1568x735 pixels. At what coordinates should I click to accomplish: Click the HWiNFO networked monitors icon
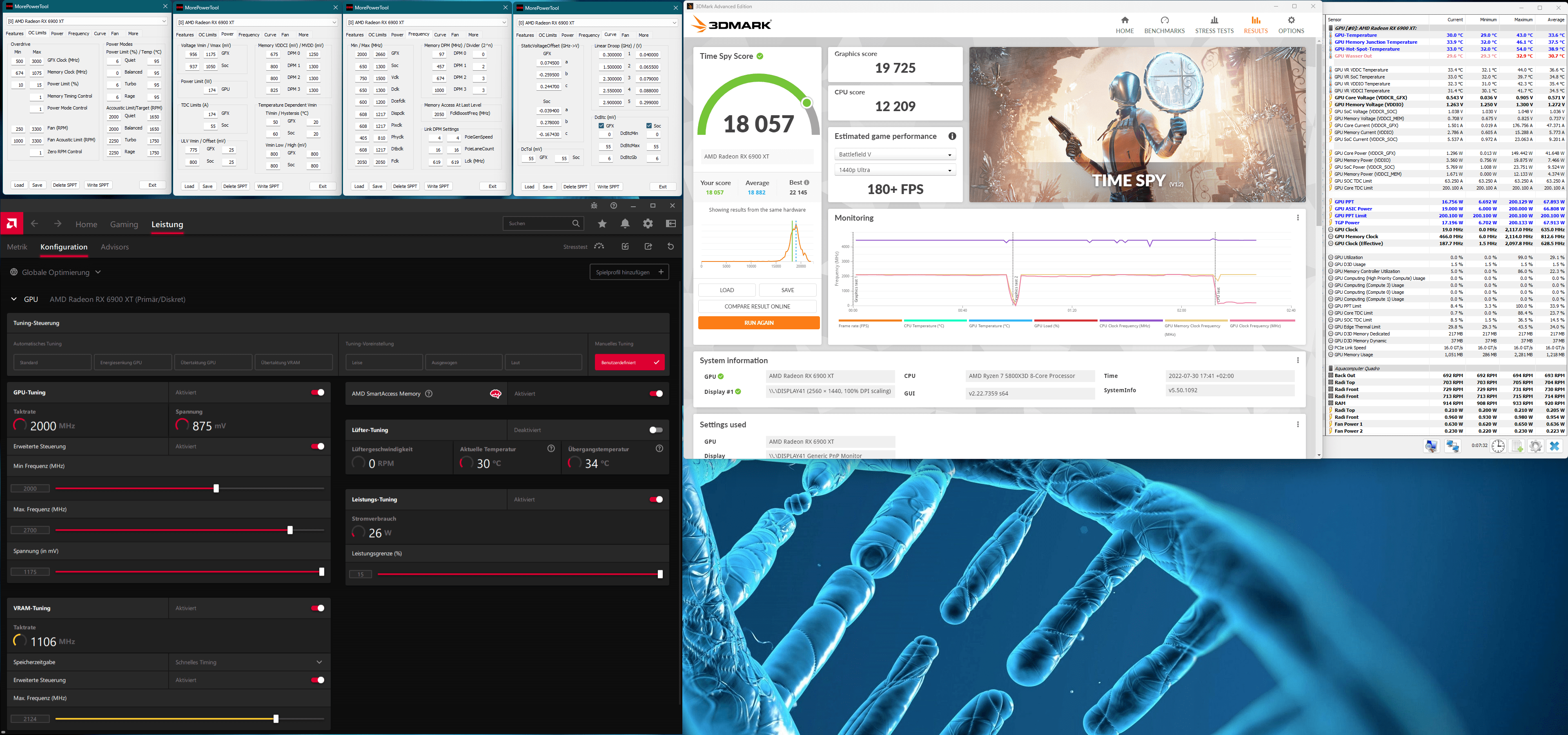click(1453, 447)
